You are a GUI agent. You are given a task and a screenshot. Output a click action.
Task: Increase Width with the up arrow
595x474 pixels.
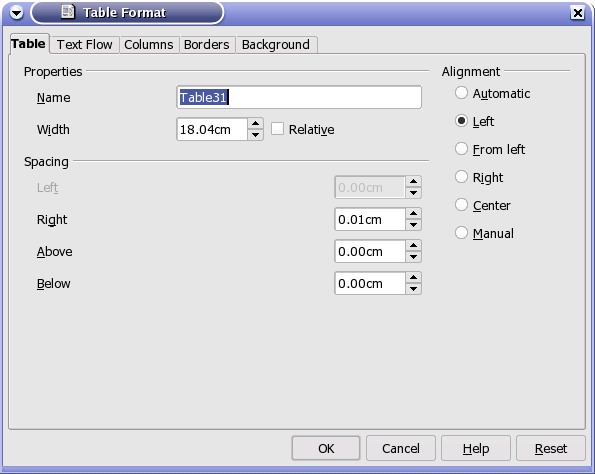point(255,123)
